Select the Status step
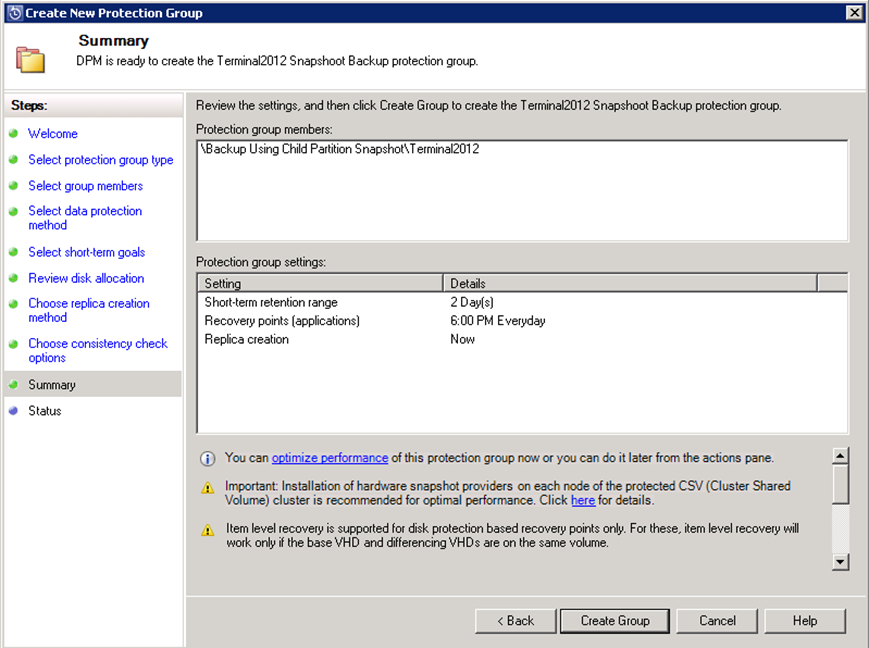 (x=44, y=411)
